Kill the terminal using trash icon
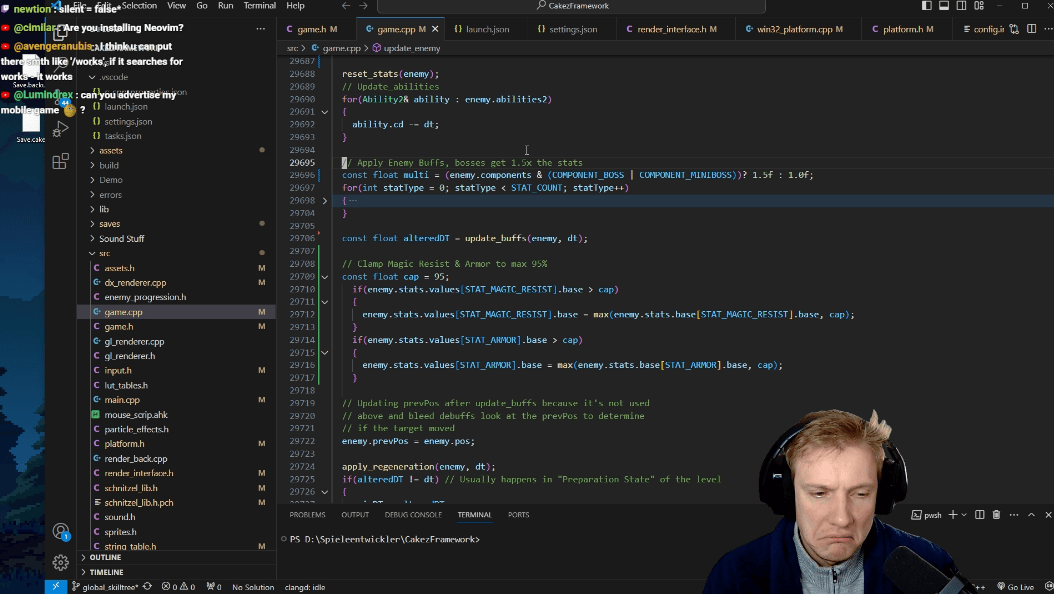The height and width of the screenshot is (594, 1054). [x=995, y=515]
